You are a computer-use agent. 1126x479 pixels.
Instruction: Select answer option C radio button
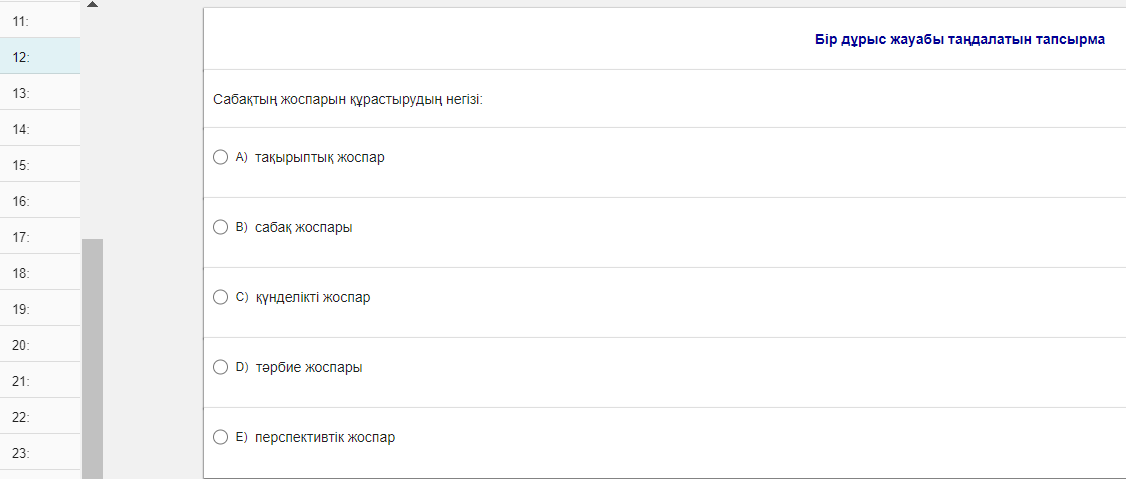pos(221,297)
